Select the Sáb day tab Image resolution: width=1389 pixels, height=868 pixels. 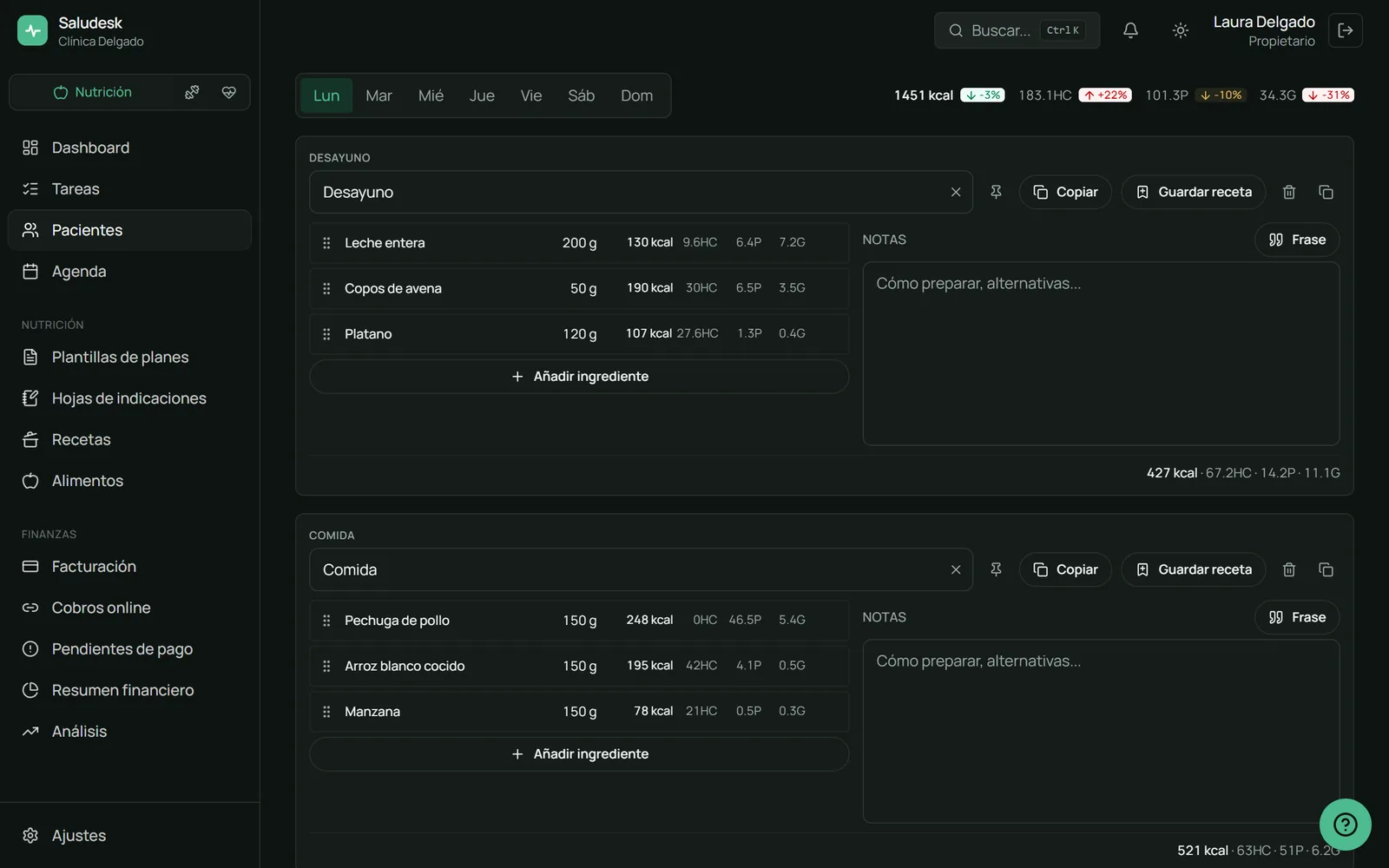coord(582,95)
